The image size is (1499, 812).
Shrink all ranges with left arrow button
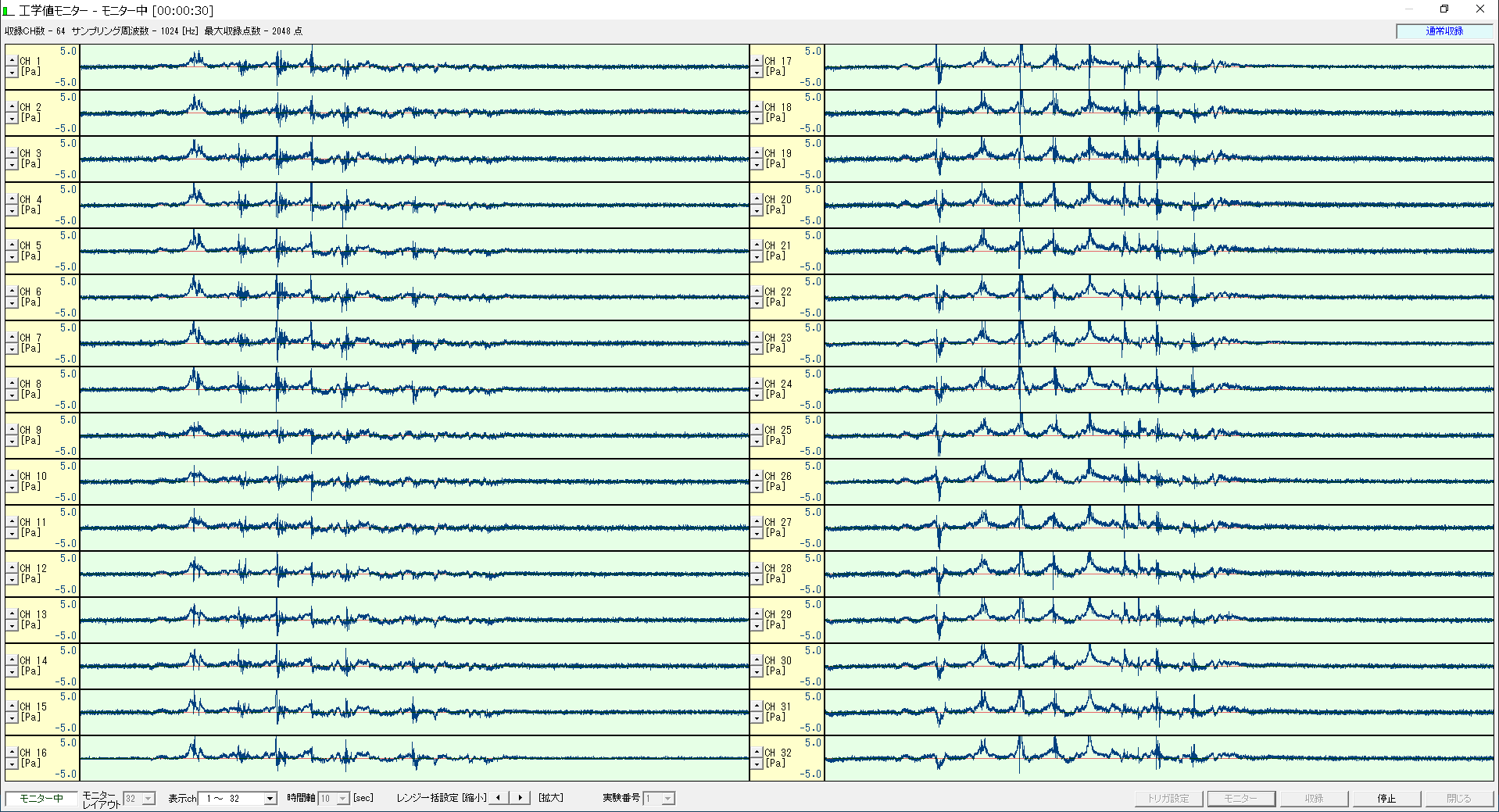[499, 798]
